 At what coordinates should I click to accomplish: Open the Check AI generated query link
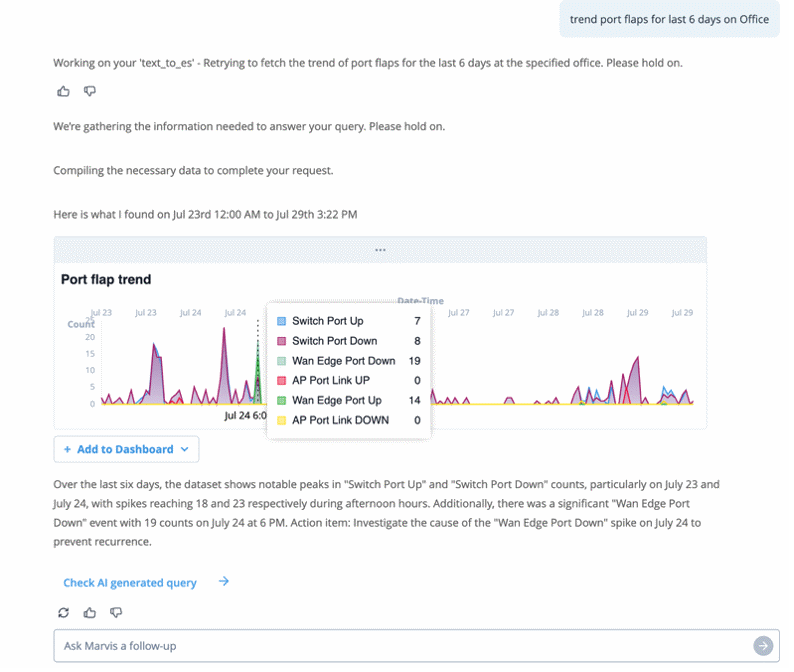(130, 582)
